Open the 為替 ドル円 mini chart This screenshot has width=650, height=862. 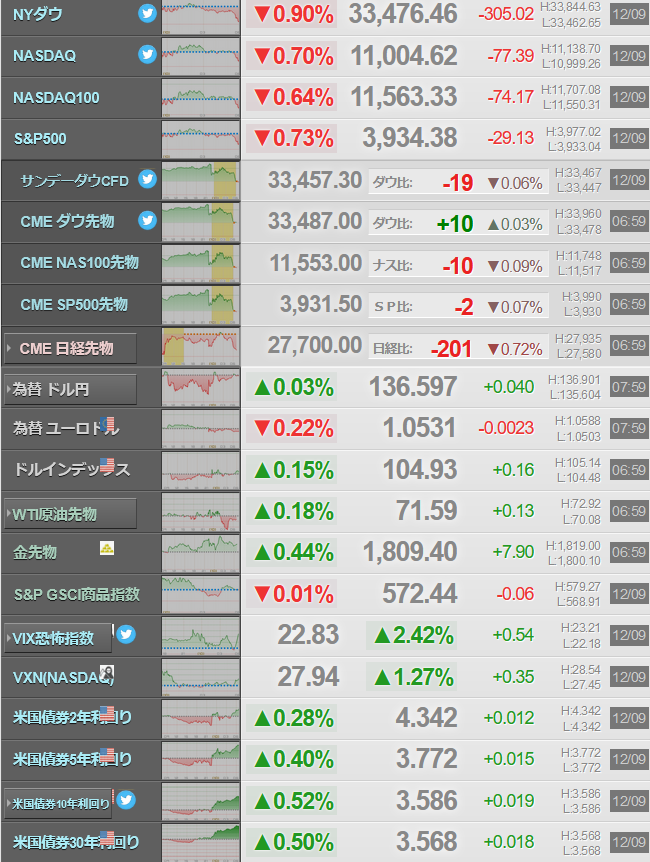point(201,388)
